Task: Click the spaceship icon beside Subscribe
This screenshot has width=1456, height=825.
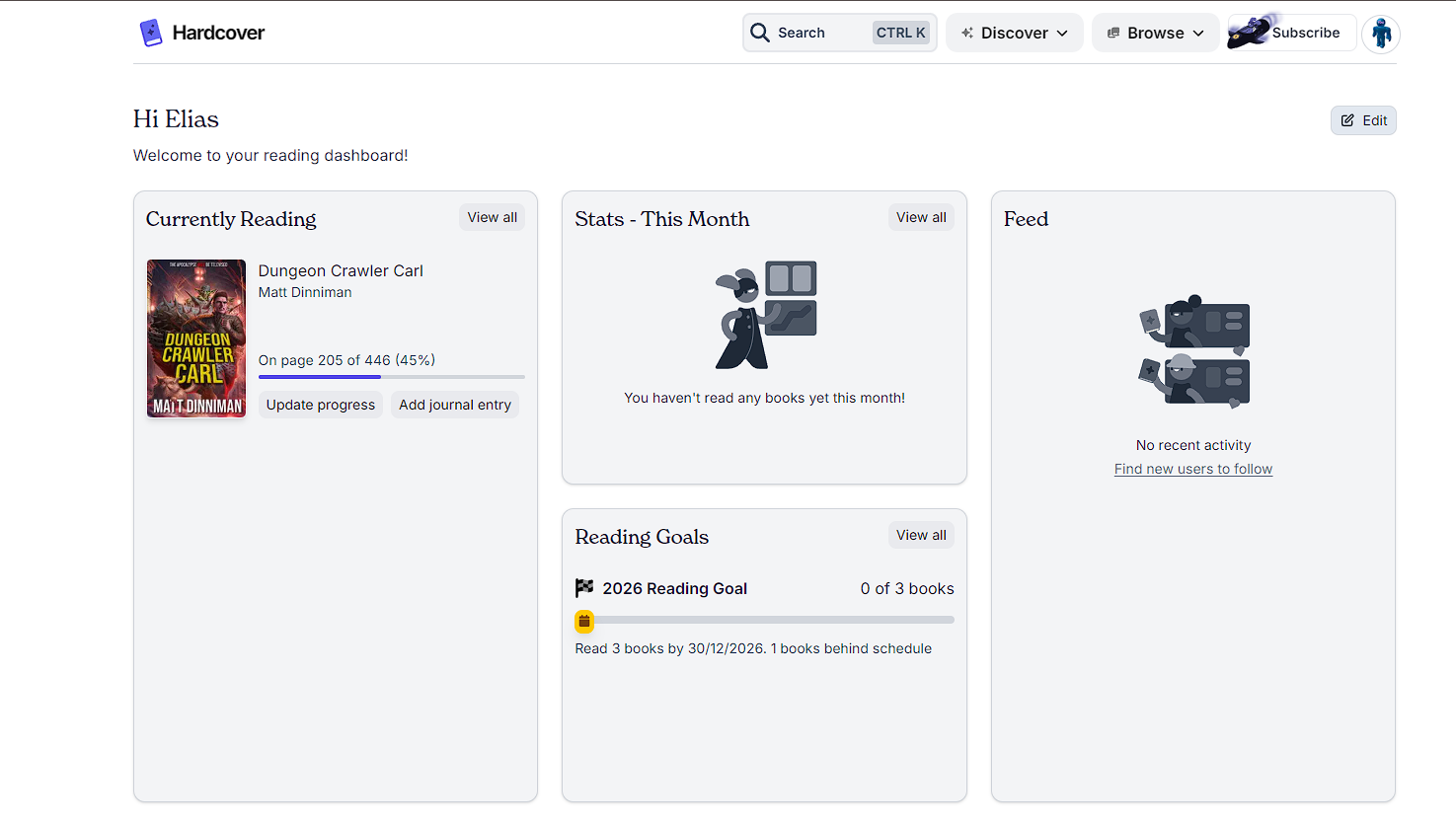Action: pyautogui.click(x=1250, y=32)
